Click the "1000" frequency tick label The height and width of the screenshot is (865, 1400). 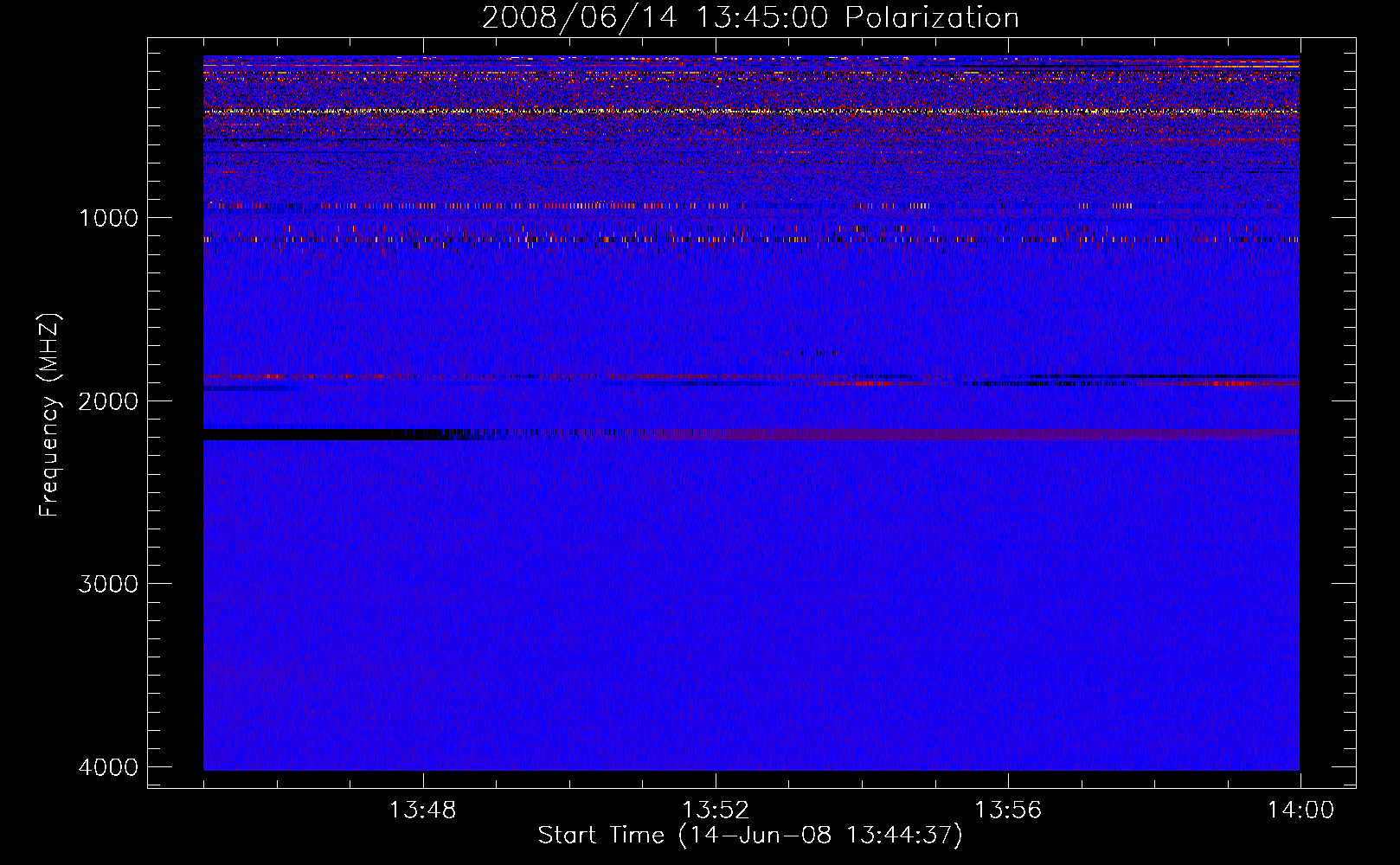pyautogui.click(x=108, y=218)
